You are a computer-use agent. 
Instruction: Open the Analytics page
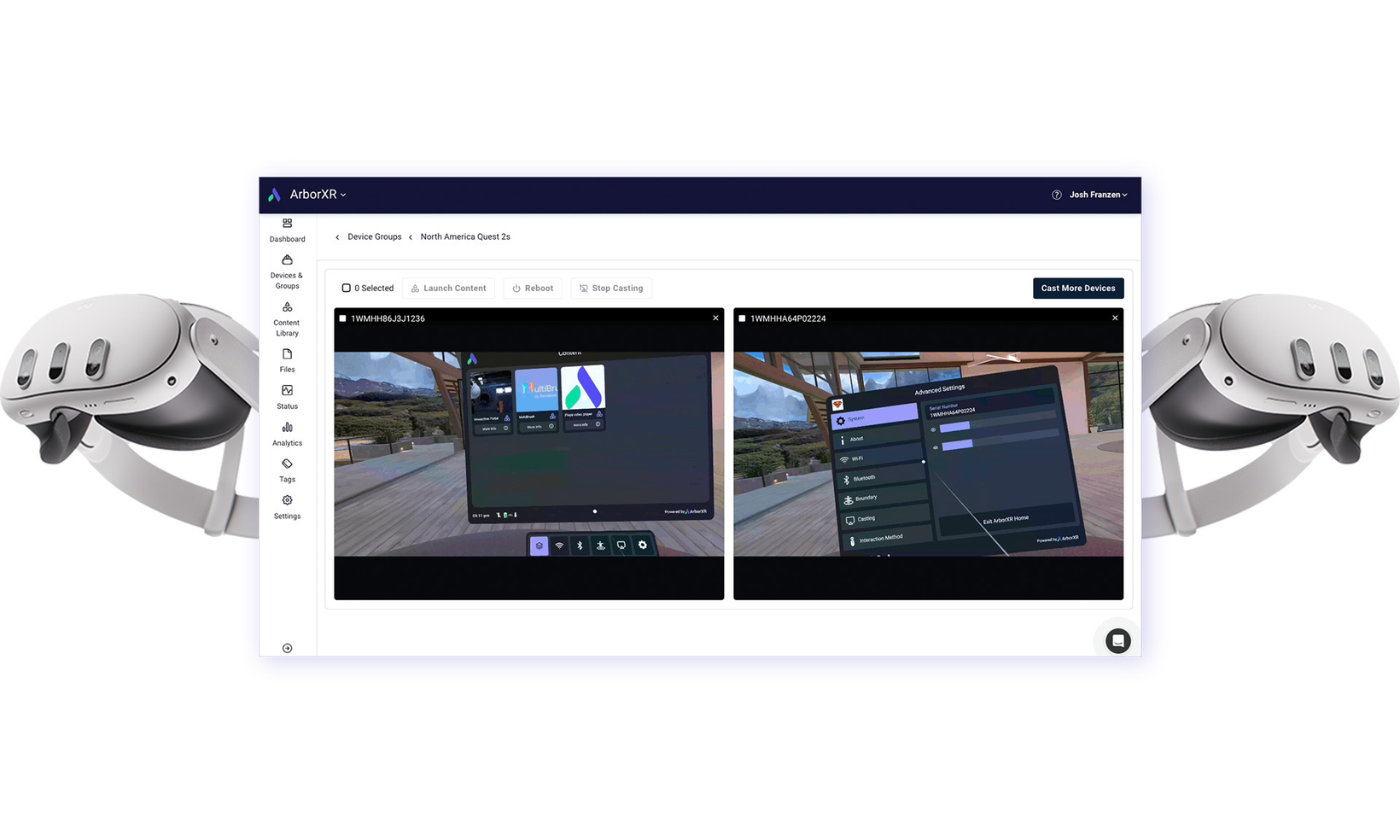(x=287, y=435)
